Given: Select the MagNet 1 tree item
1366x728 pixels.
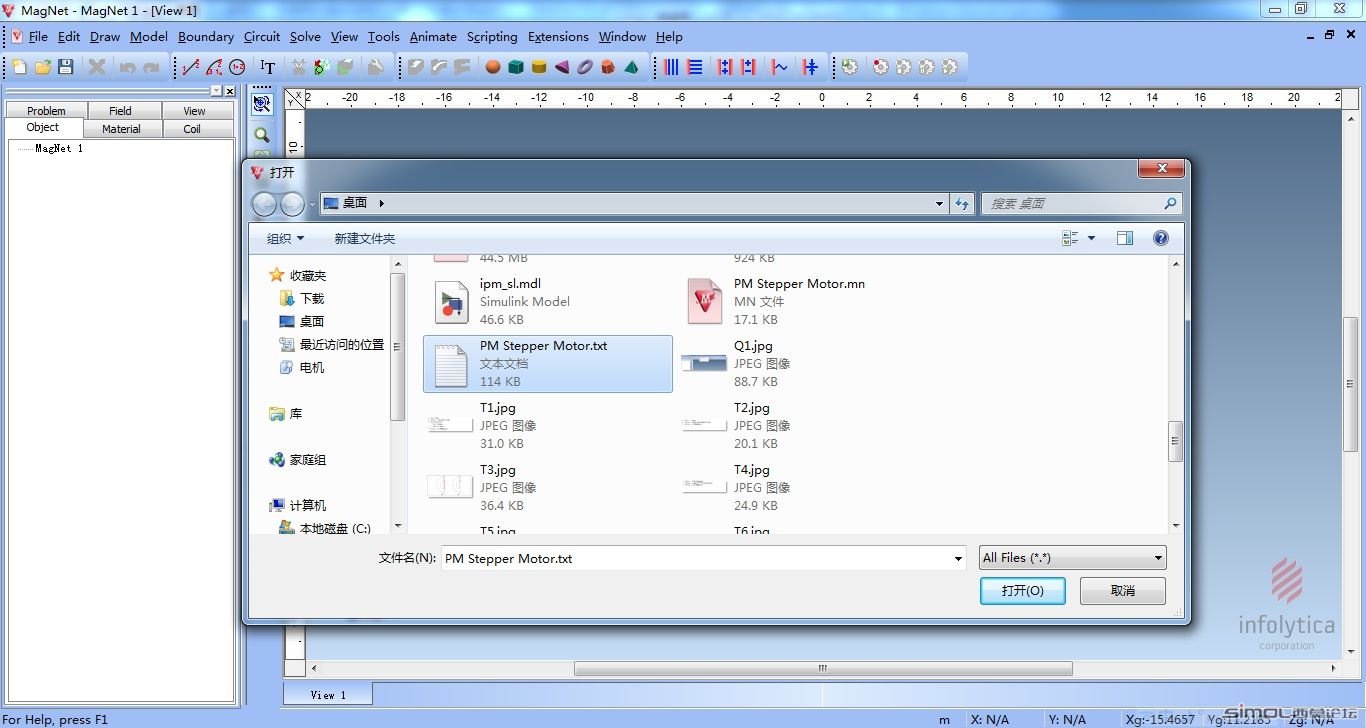Looking at the screenshot, I should 59,148.
